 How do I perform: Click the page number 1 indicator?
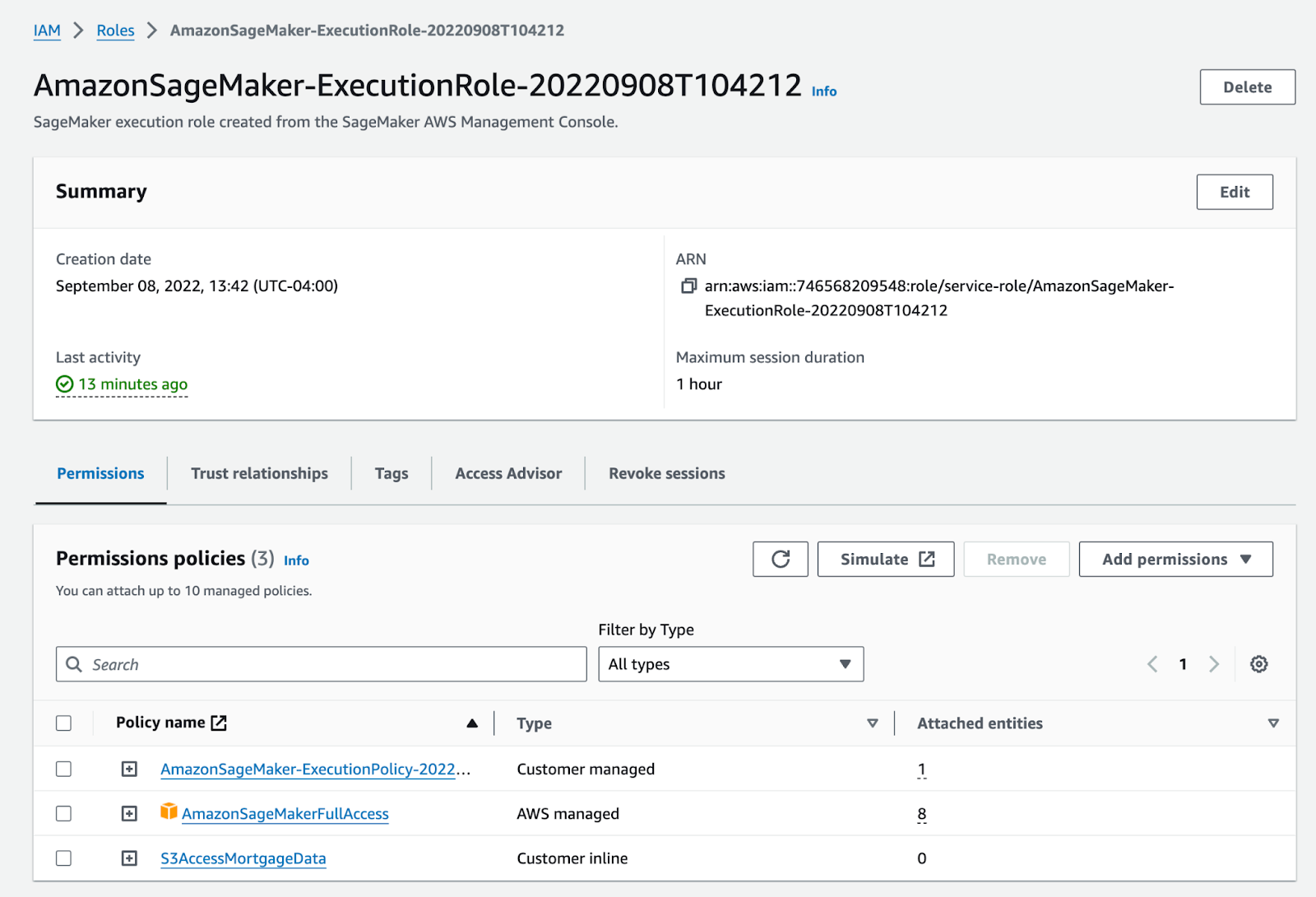tap(1183, 664)
